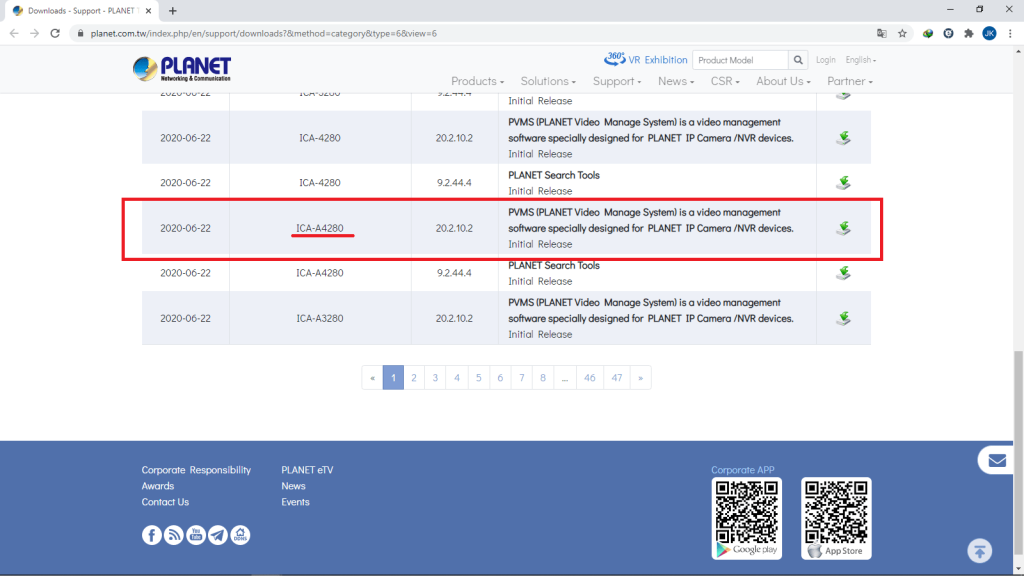Bookmark this page with star icon

click(x=902, y=33)
